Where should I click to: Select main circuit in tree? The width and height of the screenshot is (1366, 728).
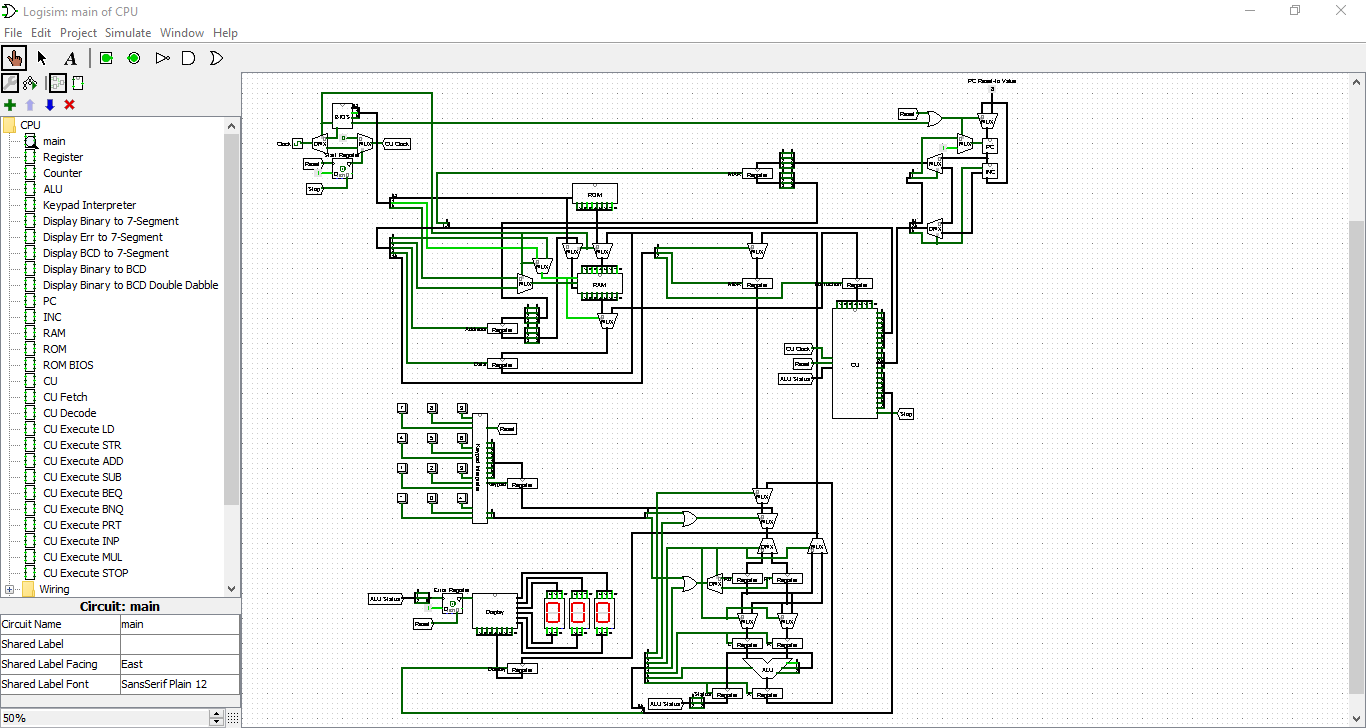(54, 141)
